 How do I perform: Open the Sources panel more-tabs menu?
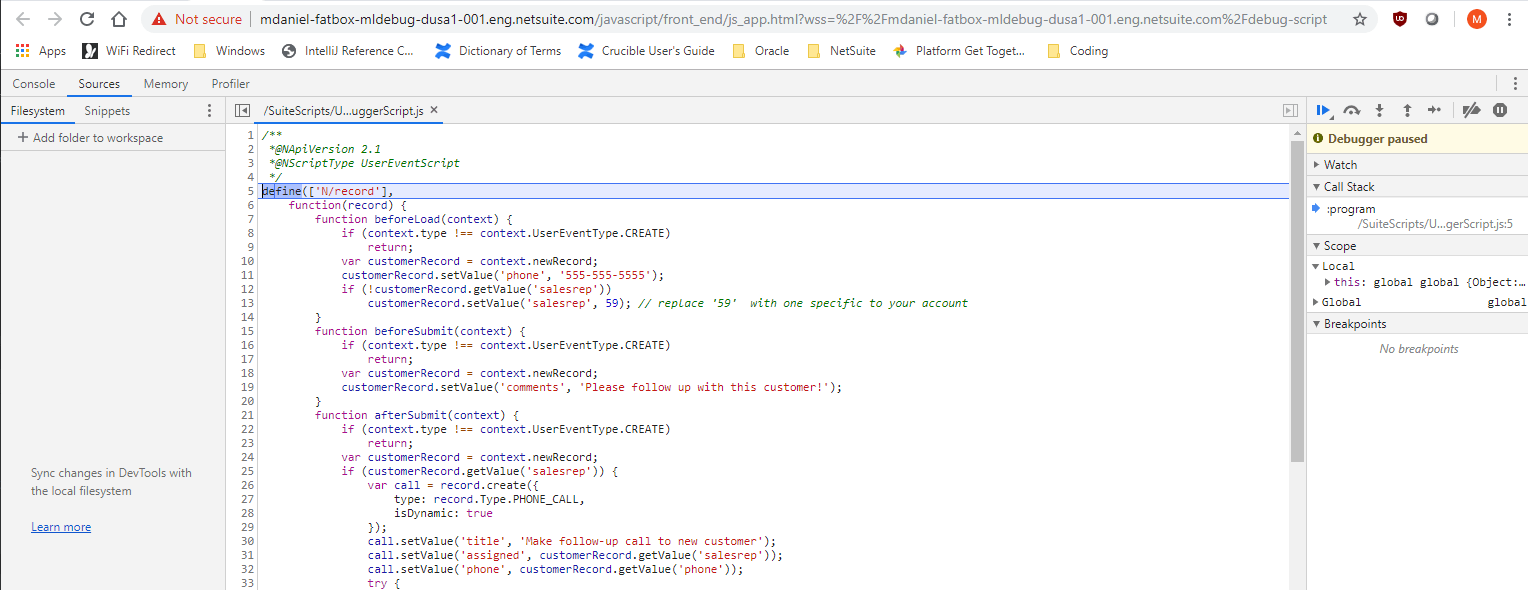pyautogui.click(x=209, y=111)
